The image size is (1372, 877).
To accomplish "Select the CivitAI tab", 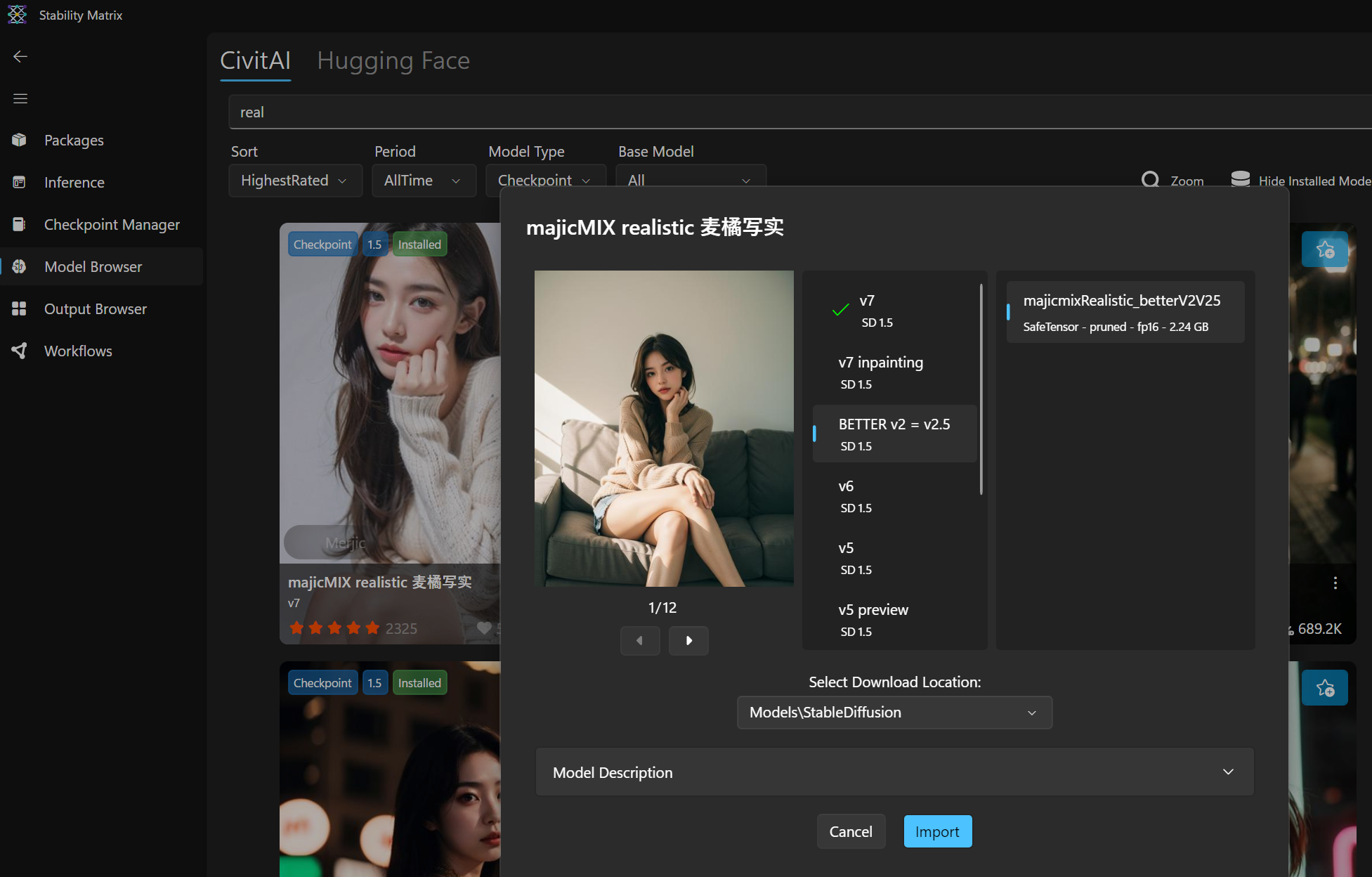I will [x=255, y=60].
